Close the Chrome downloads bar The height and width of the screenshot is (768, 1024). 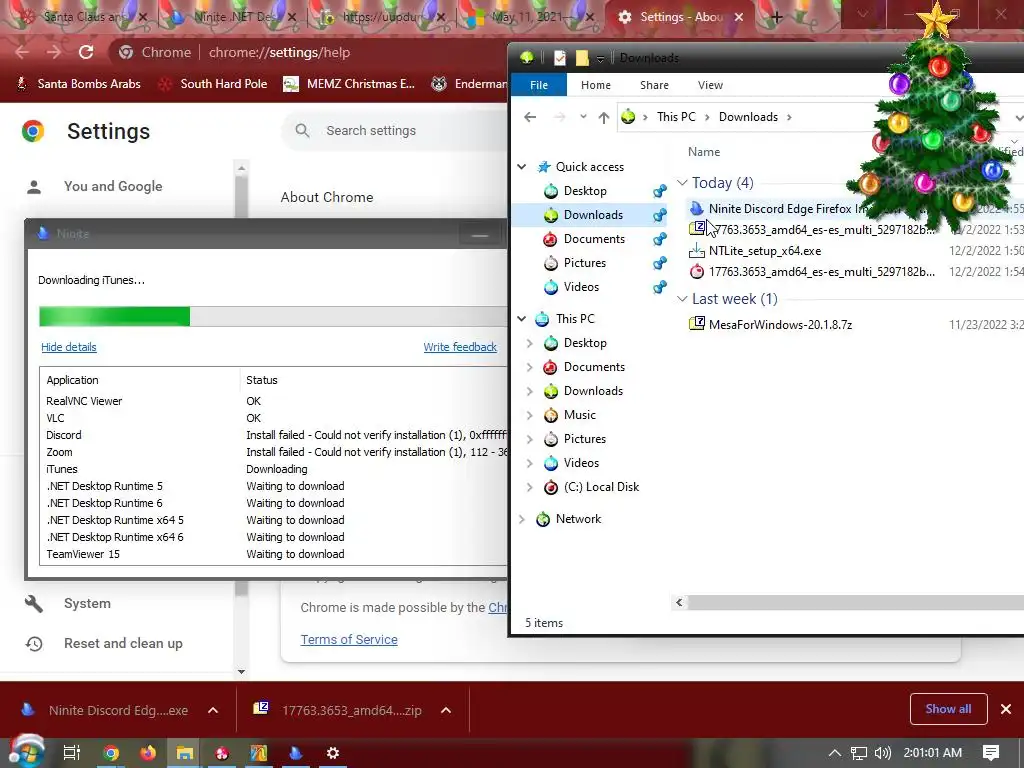1006,709
